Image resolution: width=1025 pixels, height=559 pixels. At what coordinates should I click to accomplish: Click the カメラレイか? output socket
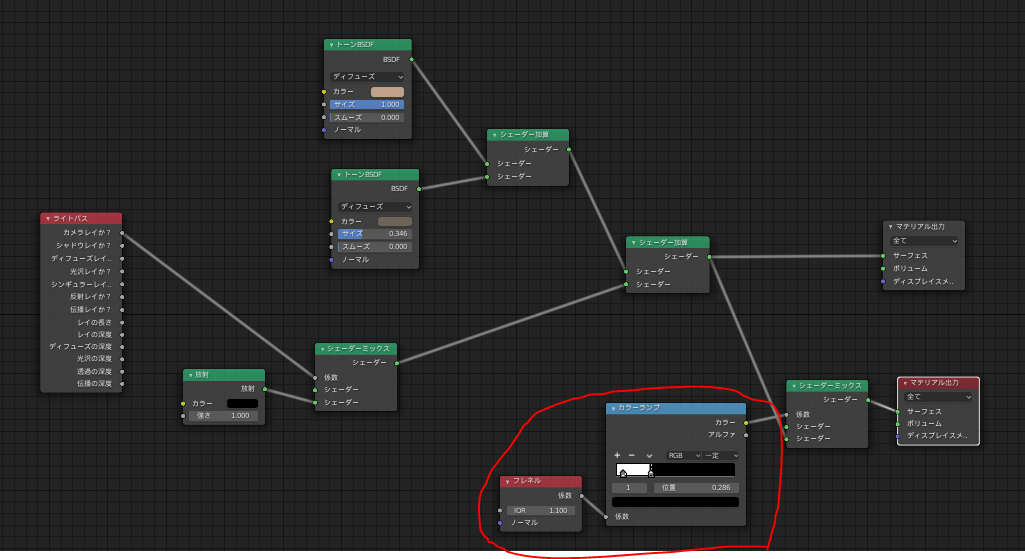pyautogui.click(x=122, y=233)
